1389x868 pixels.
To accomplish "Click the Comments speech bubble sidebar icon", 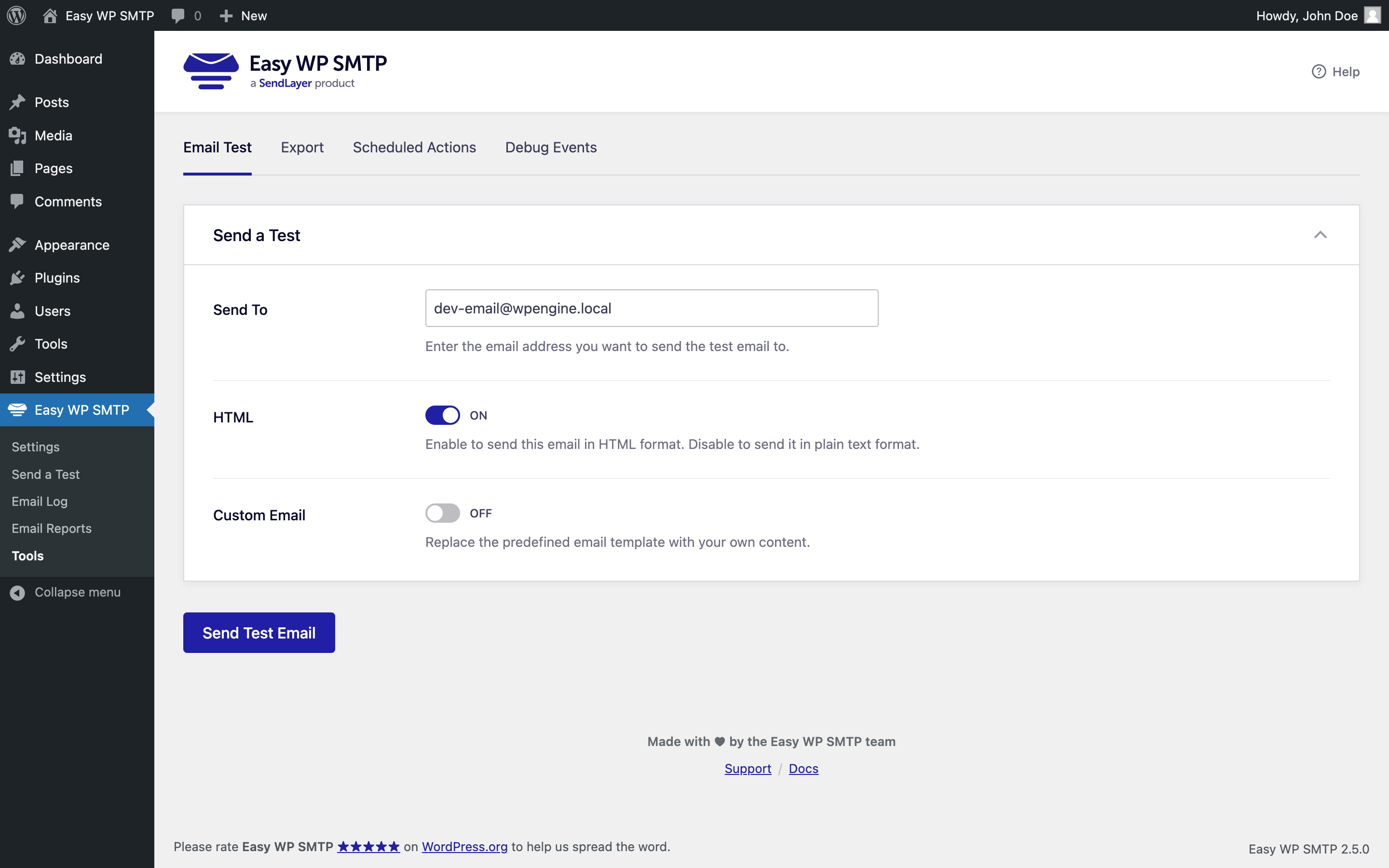I will (x=18, y=202).
